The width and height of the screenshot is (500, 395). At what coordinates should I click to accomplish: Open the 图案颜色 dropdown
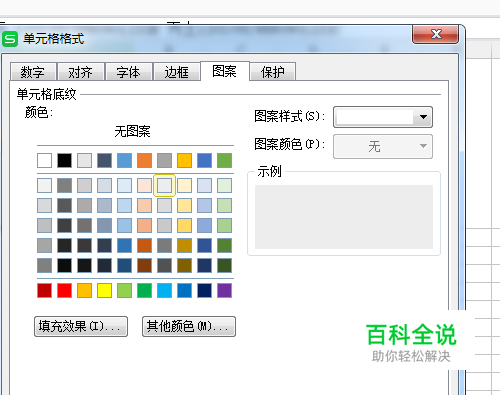pos(383,146)
